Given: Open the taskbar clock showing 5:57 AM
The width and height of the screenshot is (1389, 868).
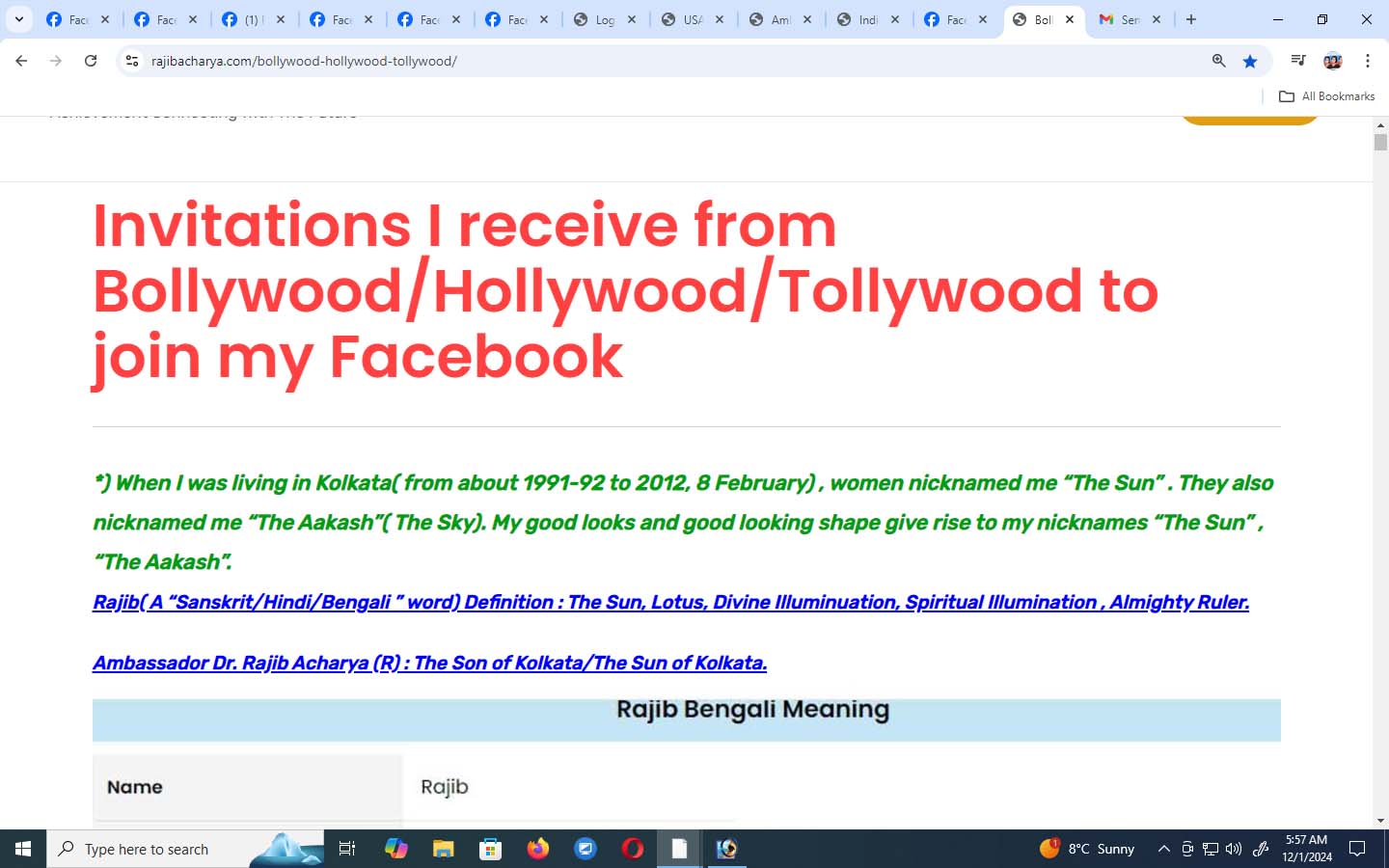Looking at the screenshot, I should (1307, 849).
